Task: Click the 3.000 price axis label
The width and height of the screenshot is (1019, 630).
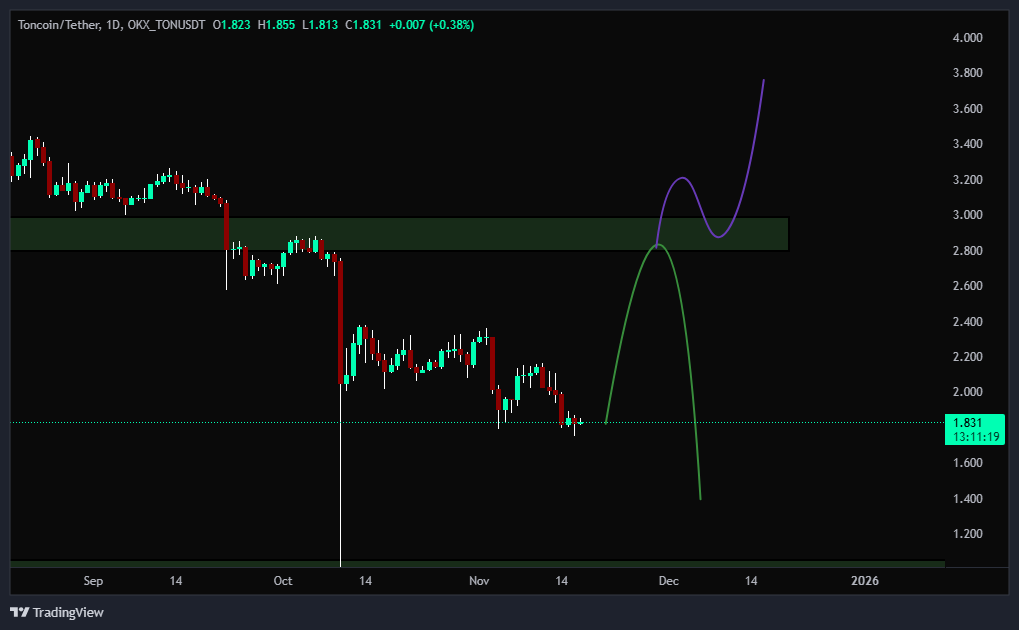Action: tap(967, 215)
